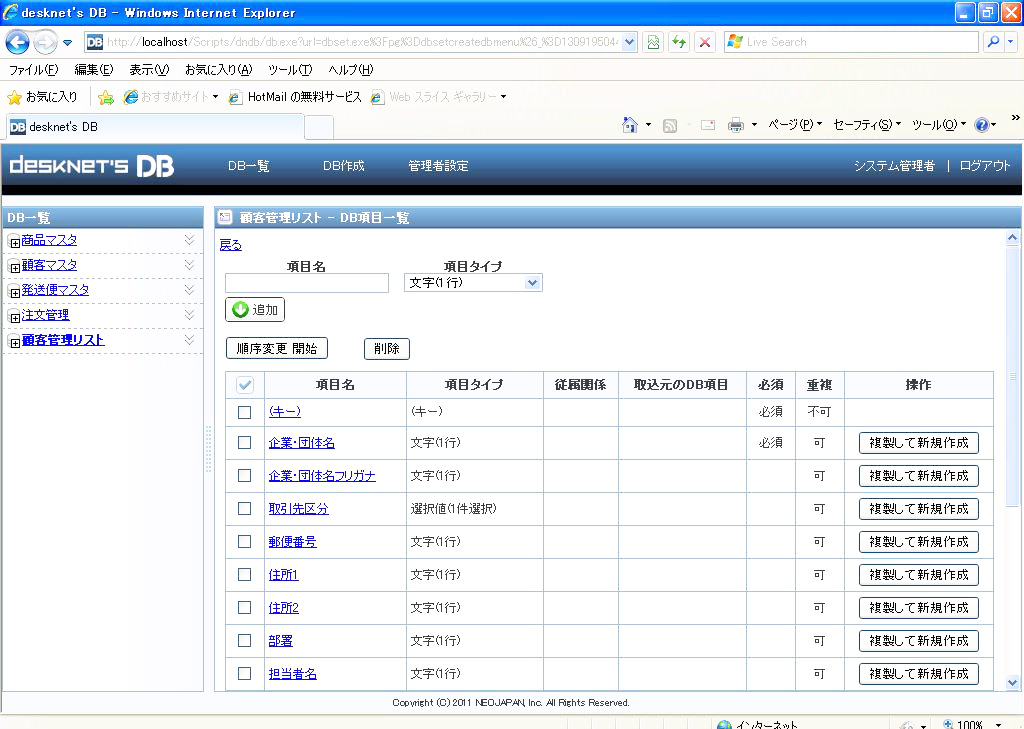Toggle the select-all checkbox in table header
The width and height of the screenshot is (1024, 729).
pos(245,385)
